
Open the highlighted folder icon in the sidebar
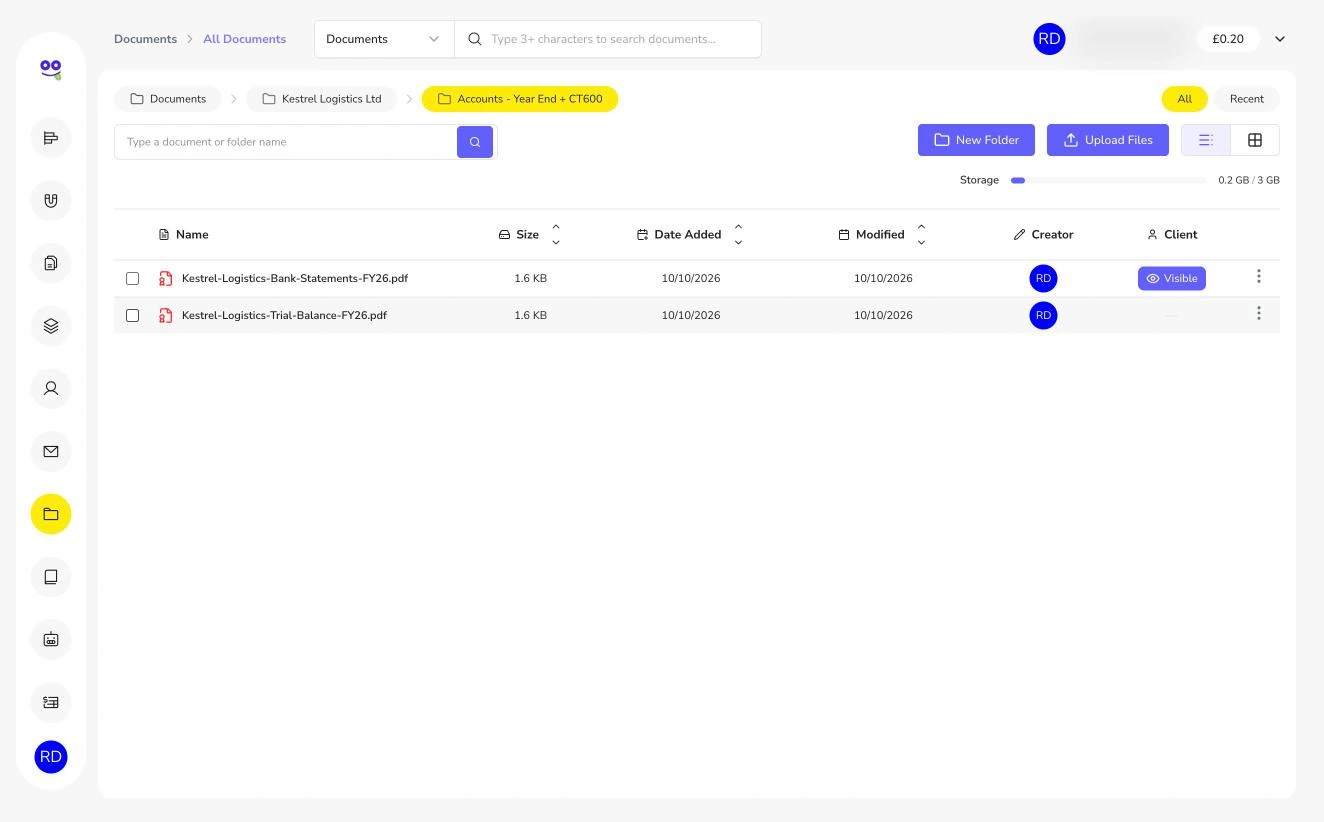(x=51, y=514)
